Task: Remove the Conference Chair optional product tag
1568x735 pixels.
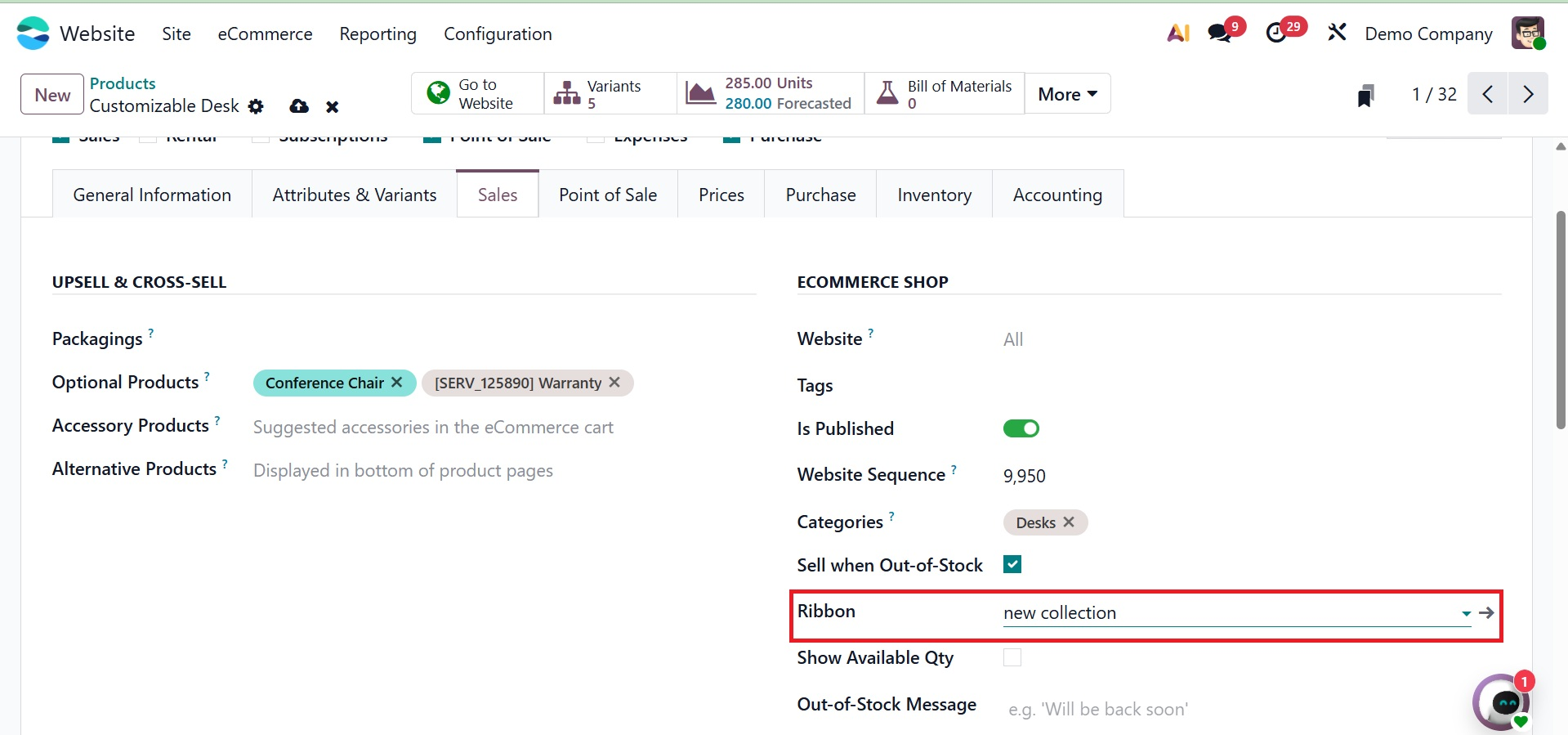Action: coord(397,383)
